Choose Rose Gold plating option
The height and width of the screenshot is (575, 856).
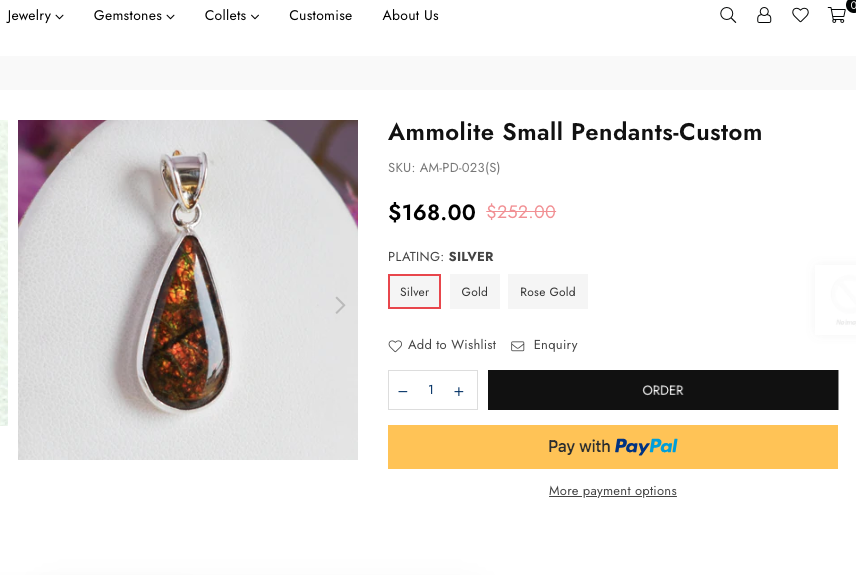[547, 292]
